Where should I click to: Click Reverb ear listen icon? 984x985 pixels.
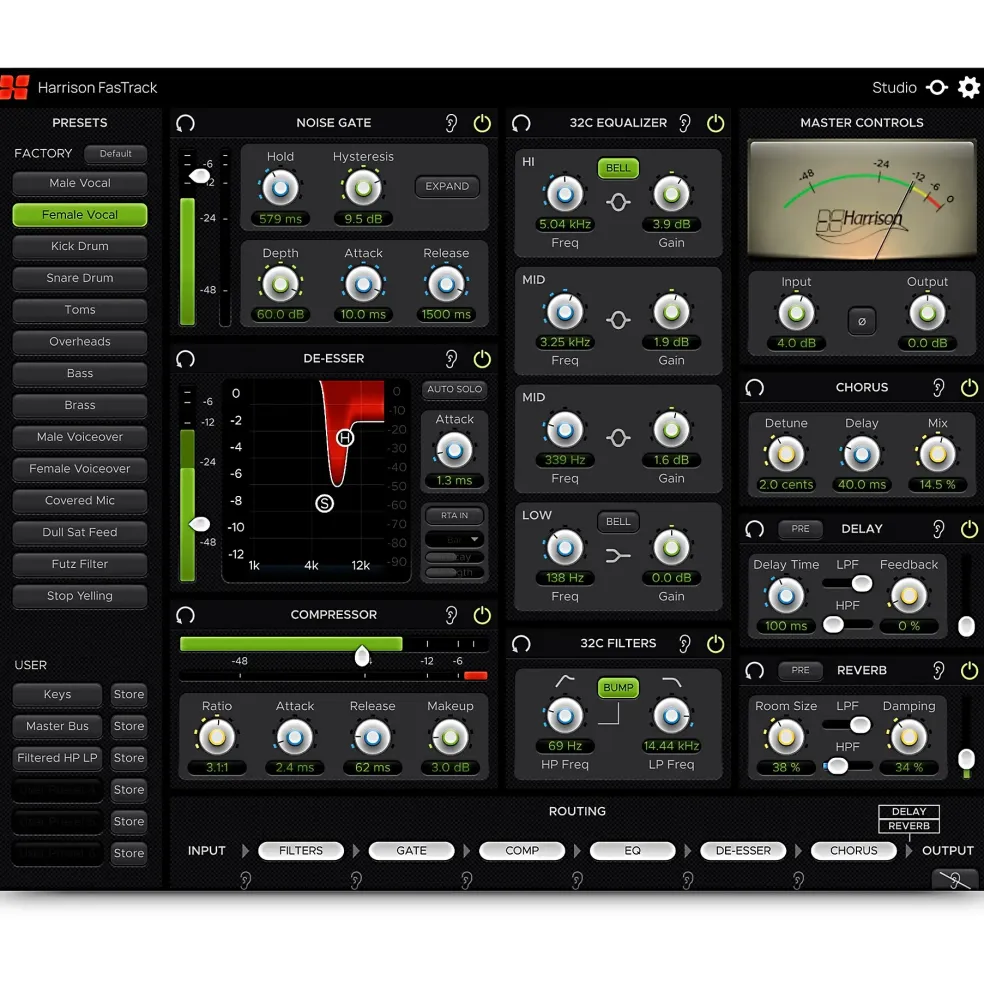[x=939, y=670]
